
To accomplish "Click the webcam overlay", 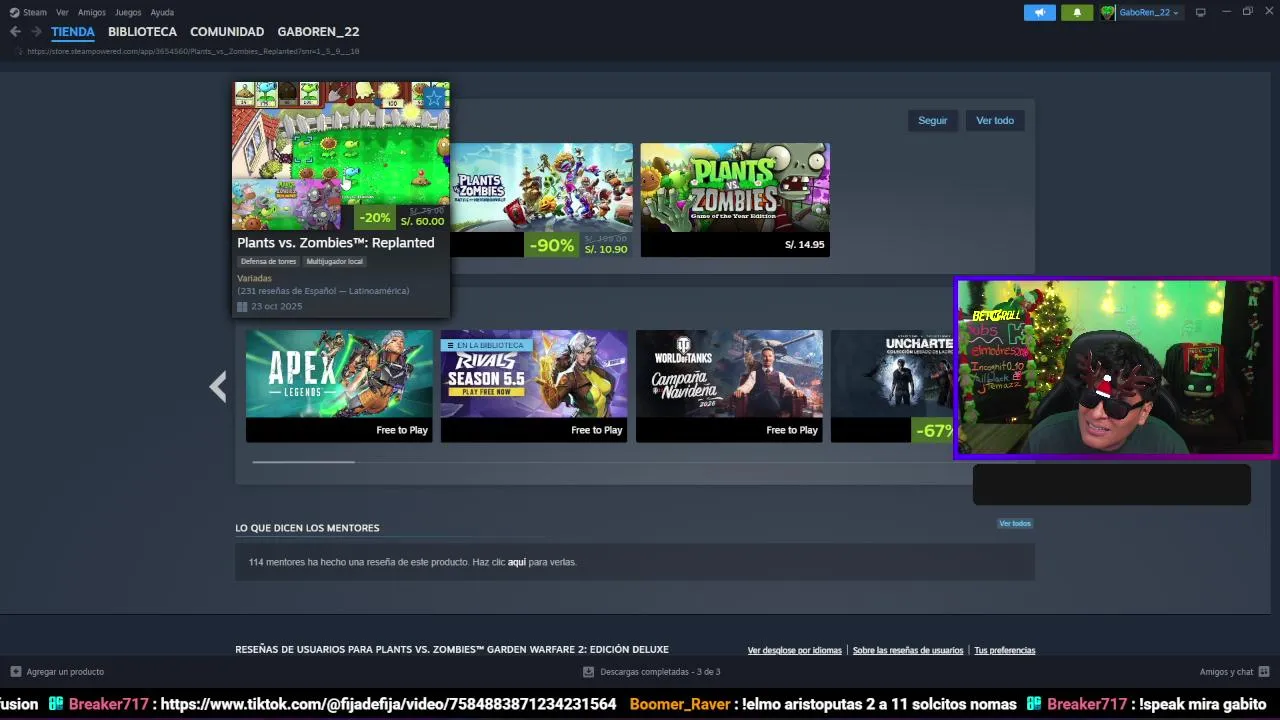I will 1116,368.
